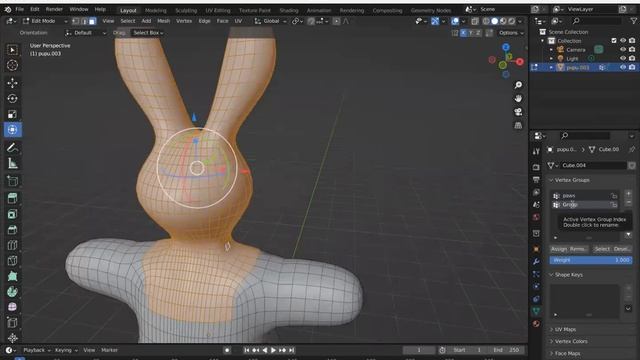The height and width of the screenshot is (360, 640).
Task: Select the Inset Faces tool
Action: pyautogui.click(x=12, y=214)
